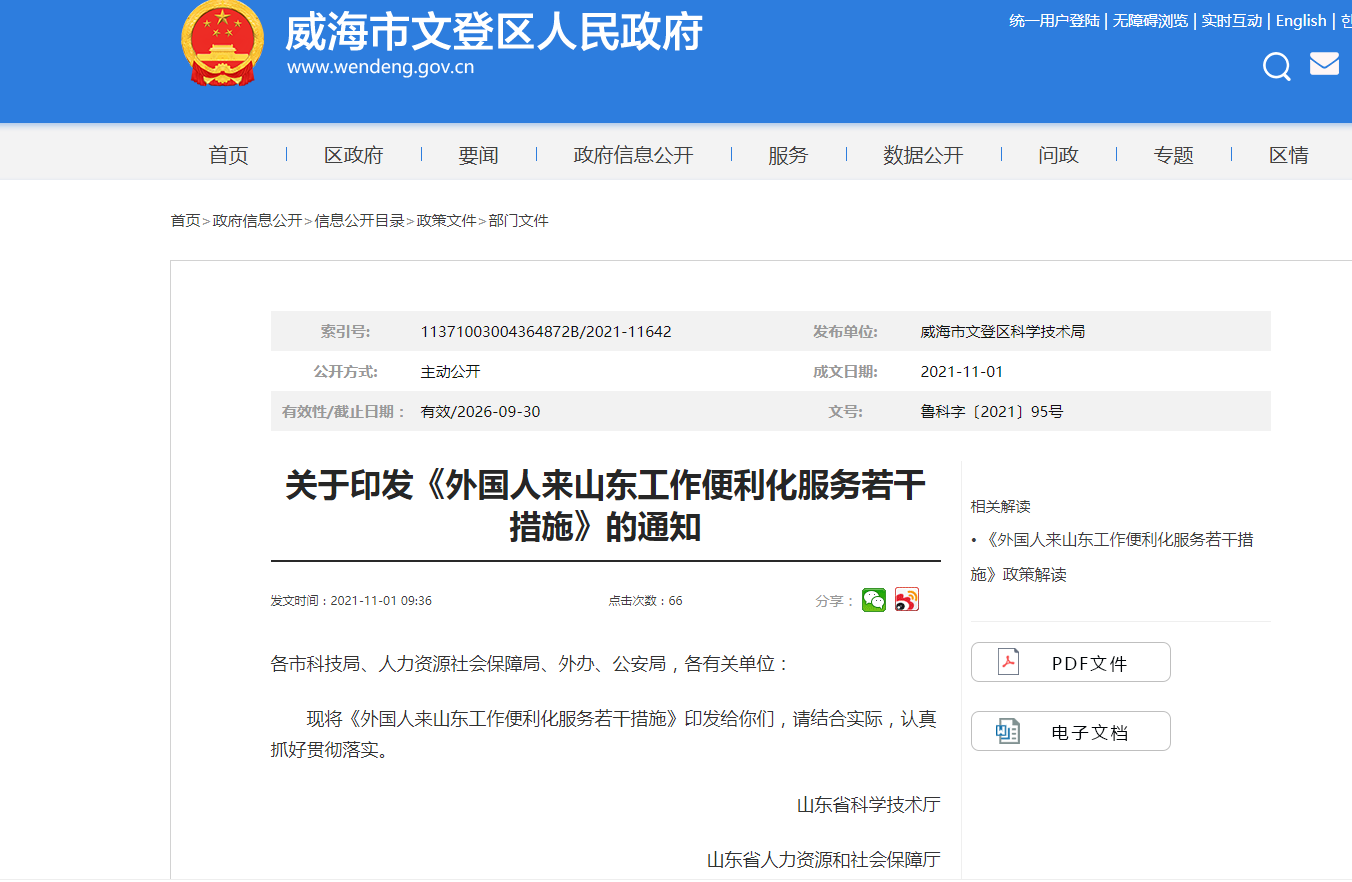Open the 服务 menu item
Image resolution: width=1352 pixels, height=882 pixels.
[x=789, y=154]
